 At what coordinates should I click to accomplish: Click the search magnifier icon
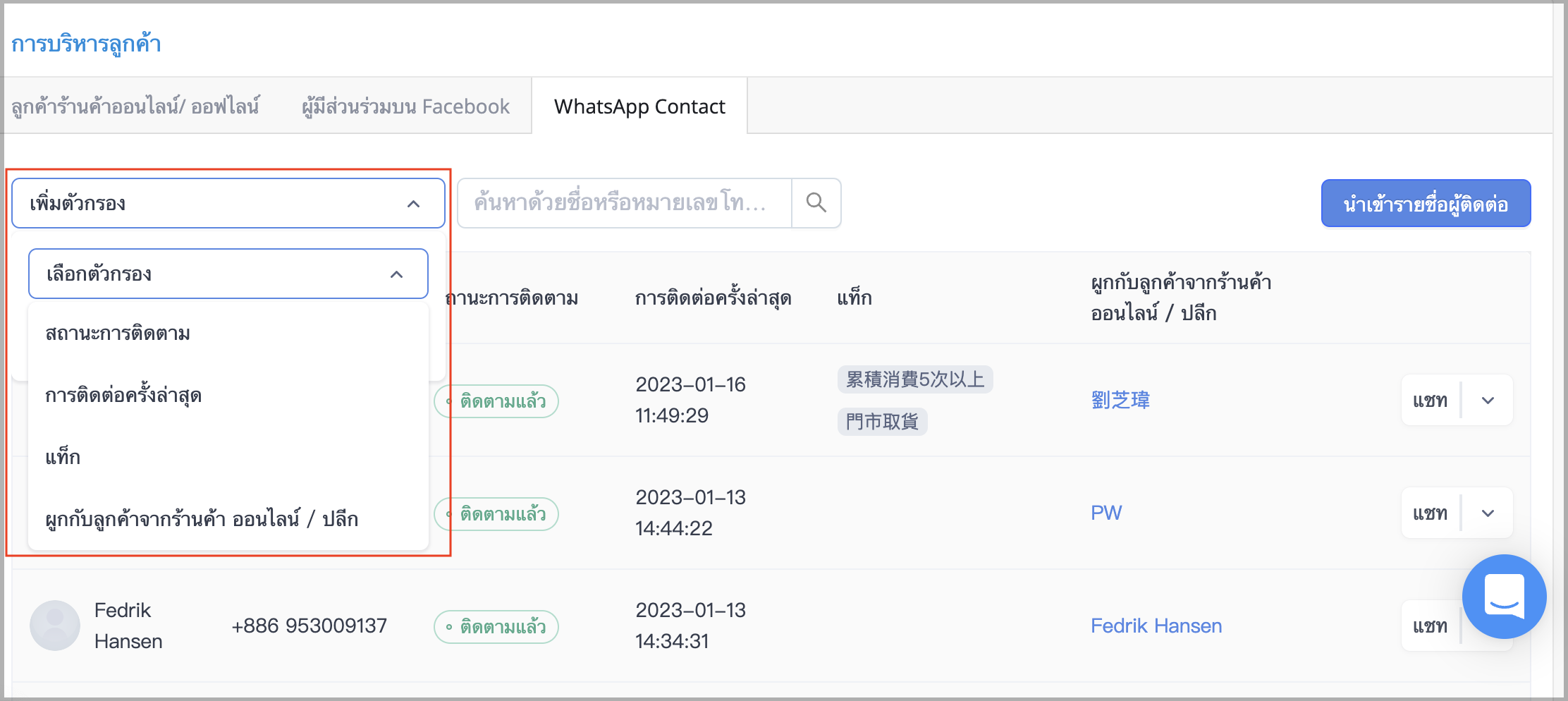tap(816, 203)
